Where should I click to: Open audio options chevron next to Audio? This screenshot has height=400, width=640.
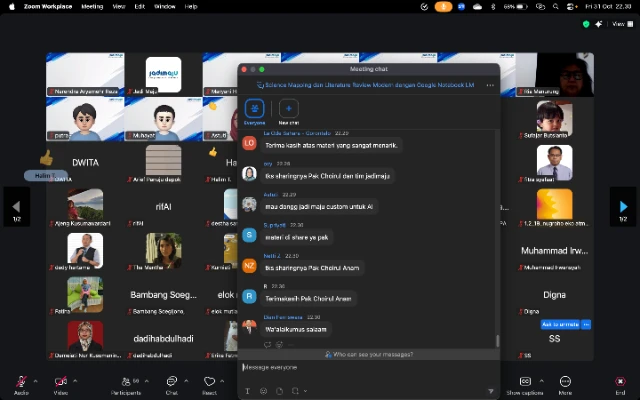[x=36, y=381]
